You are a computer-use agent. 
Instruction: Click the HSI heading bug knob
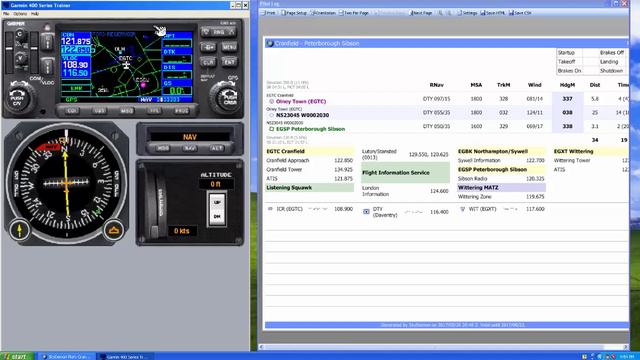tap(114, 231)
